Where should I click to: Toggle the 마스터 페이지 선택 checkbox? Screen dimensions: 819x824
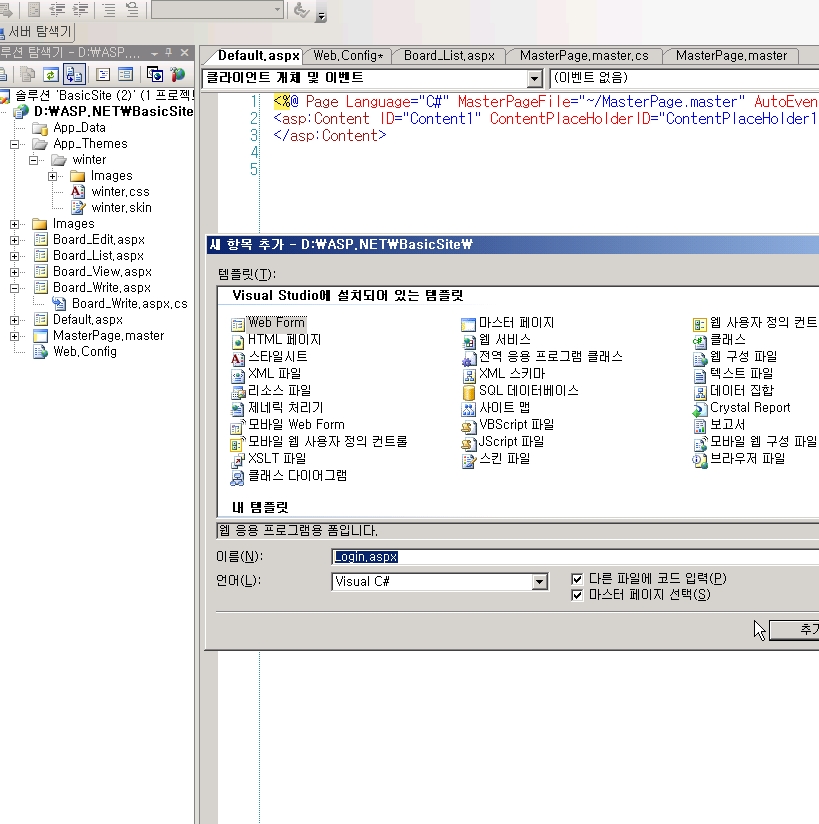point(577,595)
